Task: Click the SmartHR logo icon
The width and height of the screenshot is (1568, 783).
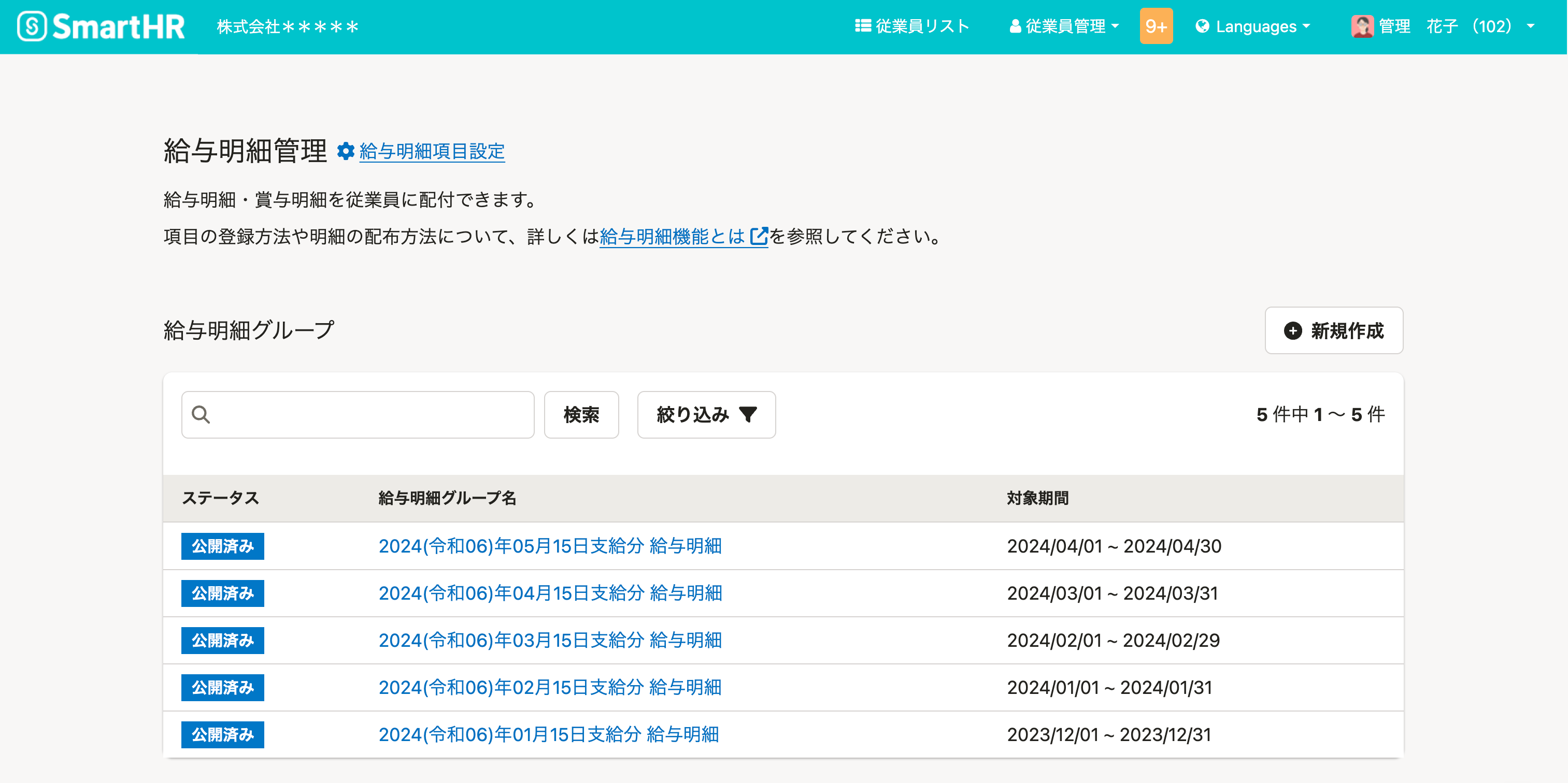Action: click(x=32, y=27)
